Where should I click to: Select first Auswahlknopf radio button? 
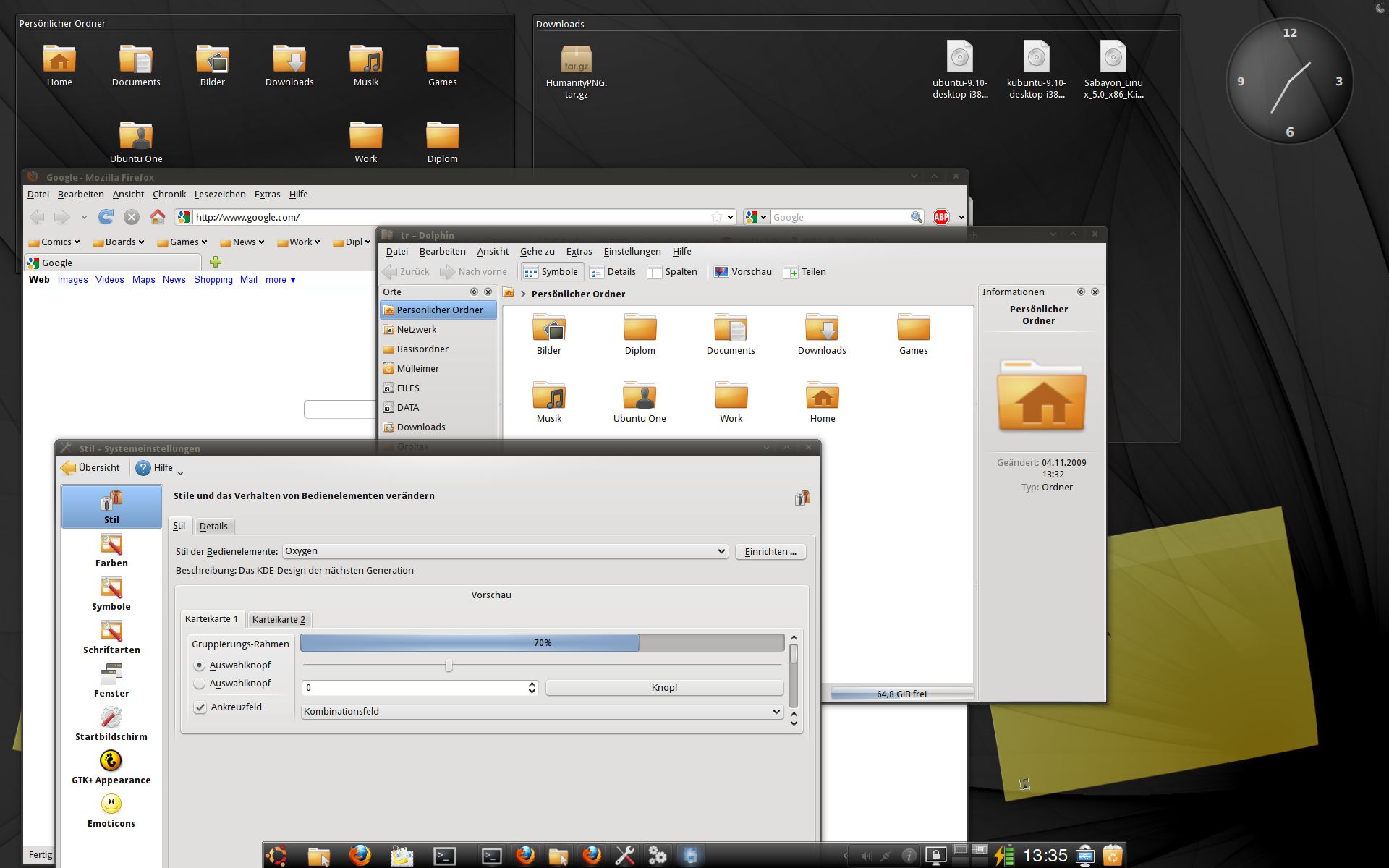click(200, 665)
